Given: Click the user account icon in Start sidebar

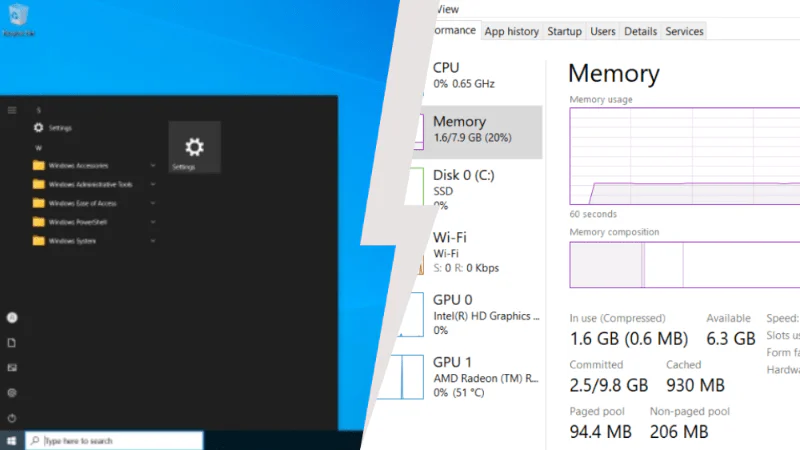Looking at the screenshot, I should 12,317.
